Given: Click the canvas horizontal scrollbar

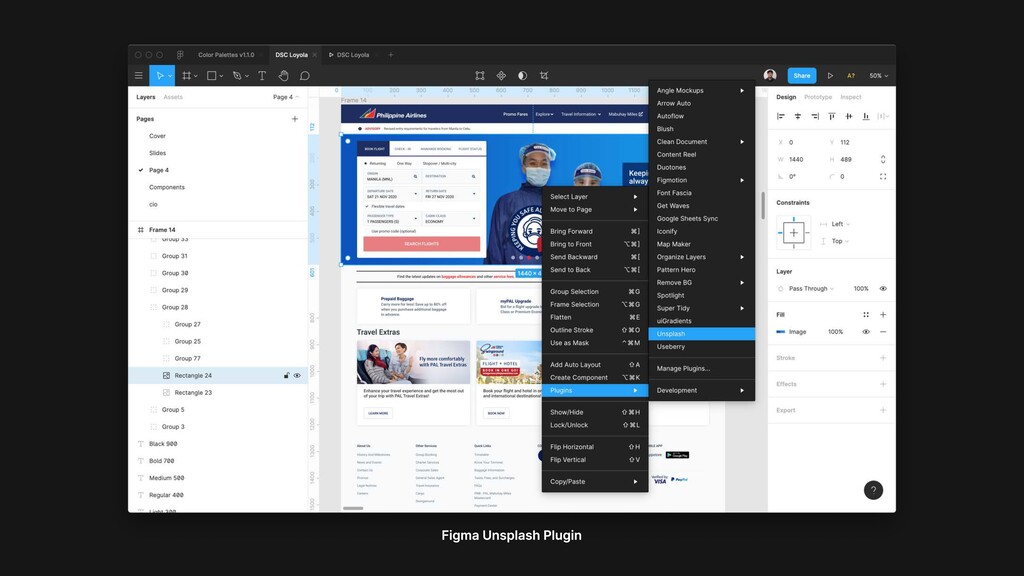Looking at the screenshot, I should point(353,508).
